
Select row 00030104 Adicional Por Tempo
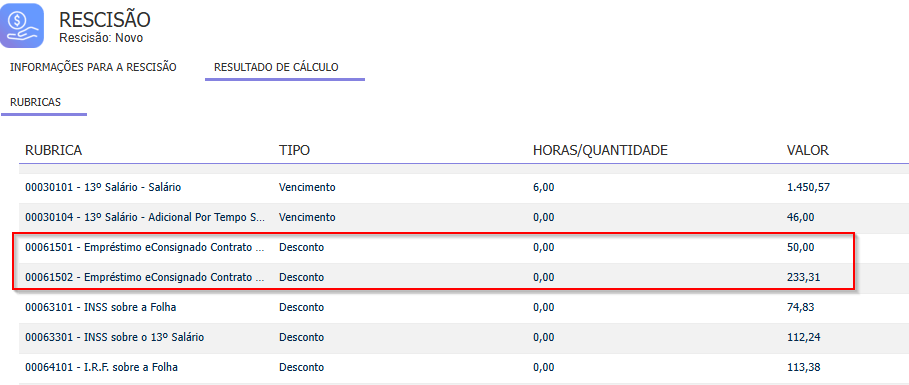coord(464,217)
